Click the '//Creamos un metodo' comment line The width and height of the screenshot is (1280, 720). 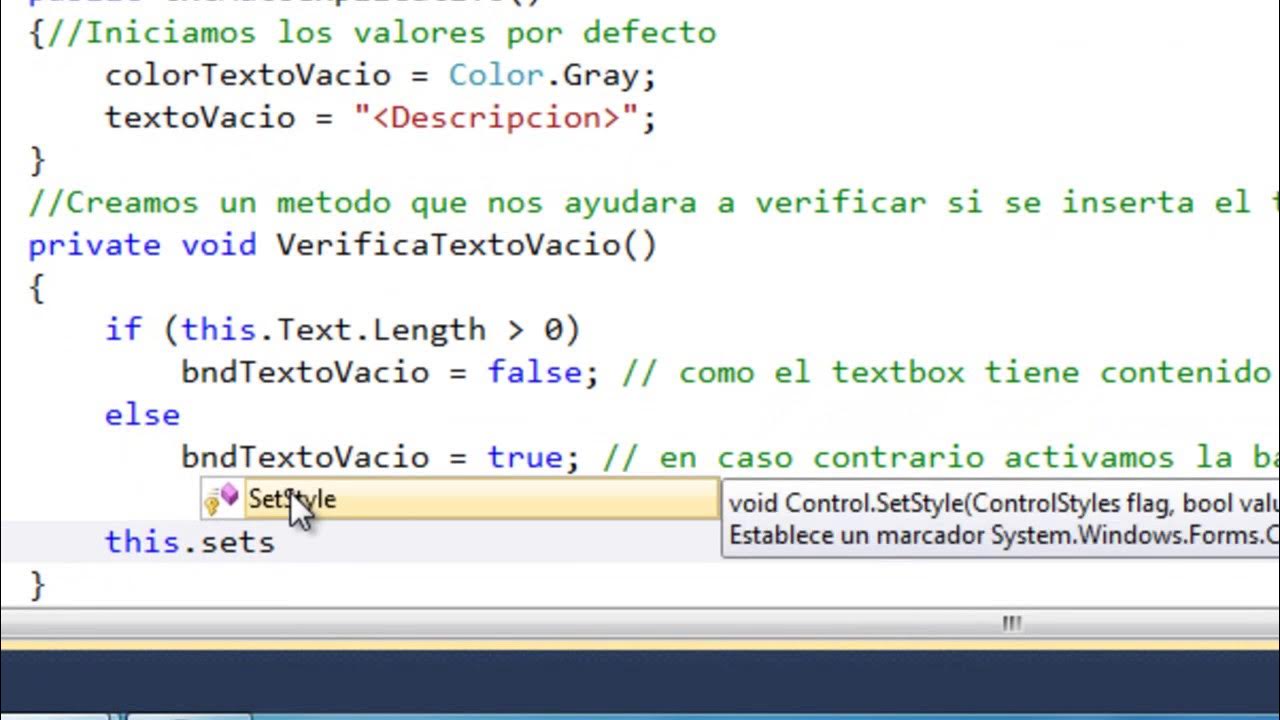tap(654, 203)
